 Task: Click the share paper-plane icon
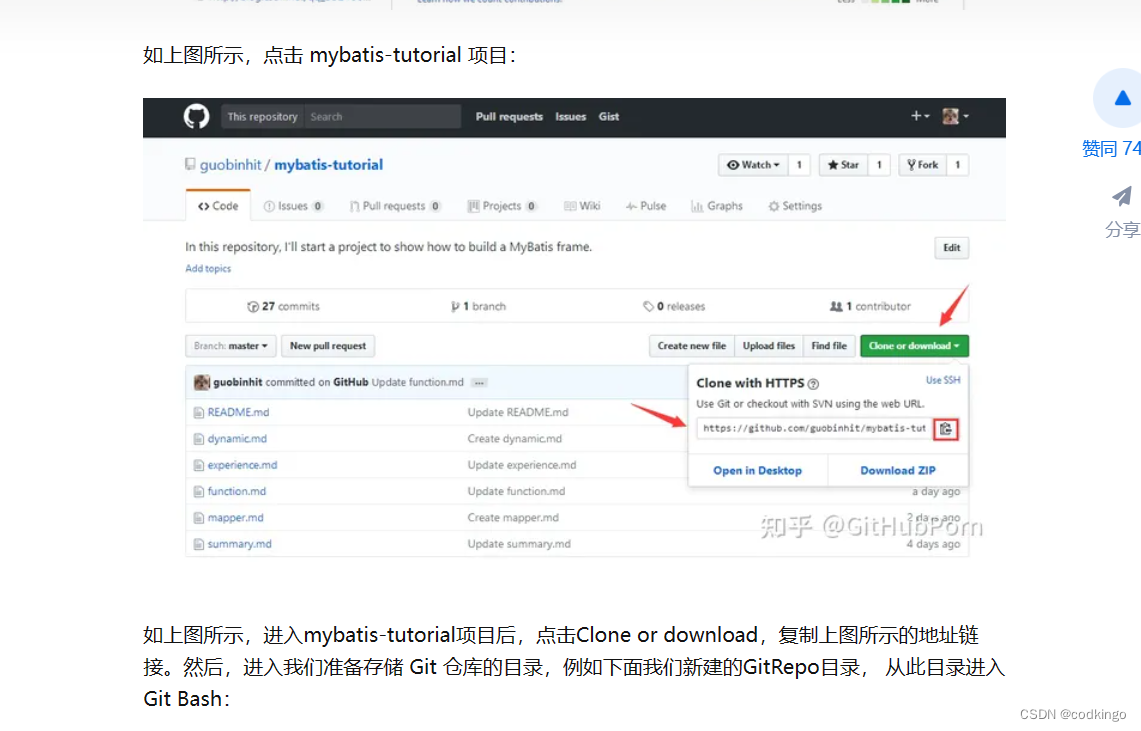tap(1122, 196)
